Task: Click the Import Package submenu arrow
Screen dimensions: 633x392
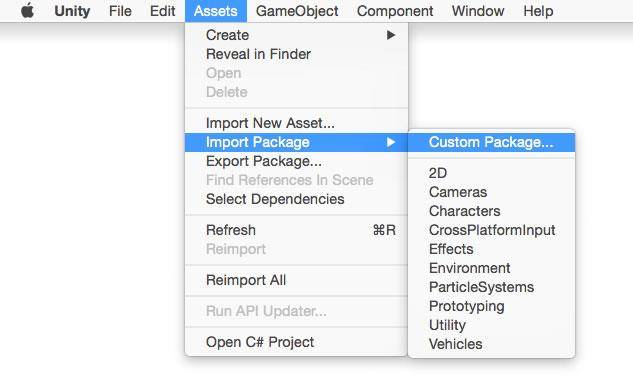Action: pyautogui.click(x=390, y=142)
